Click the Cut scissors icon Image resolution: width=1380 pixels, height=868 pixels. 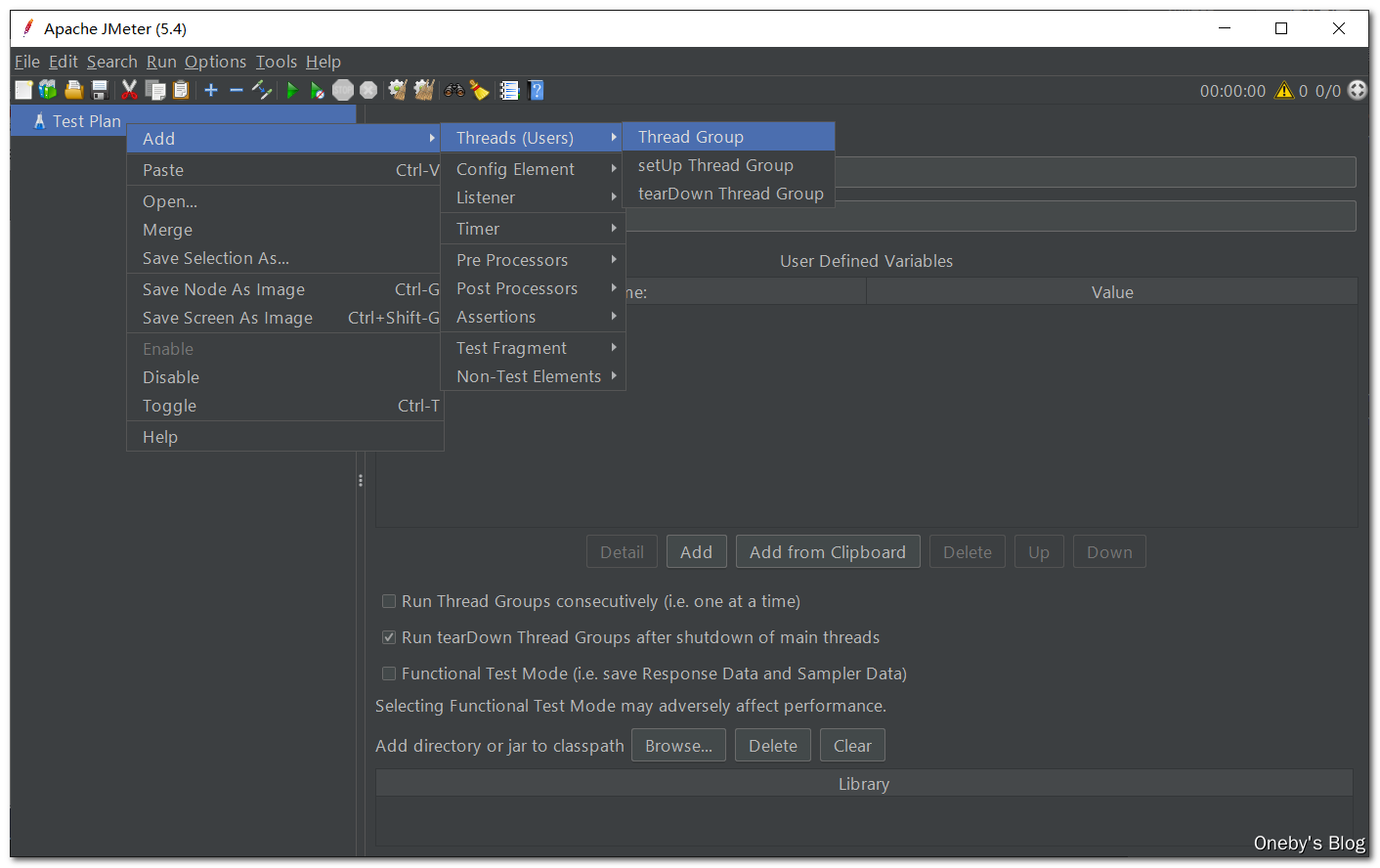(x=129, y=91)
